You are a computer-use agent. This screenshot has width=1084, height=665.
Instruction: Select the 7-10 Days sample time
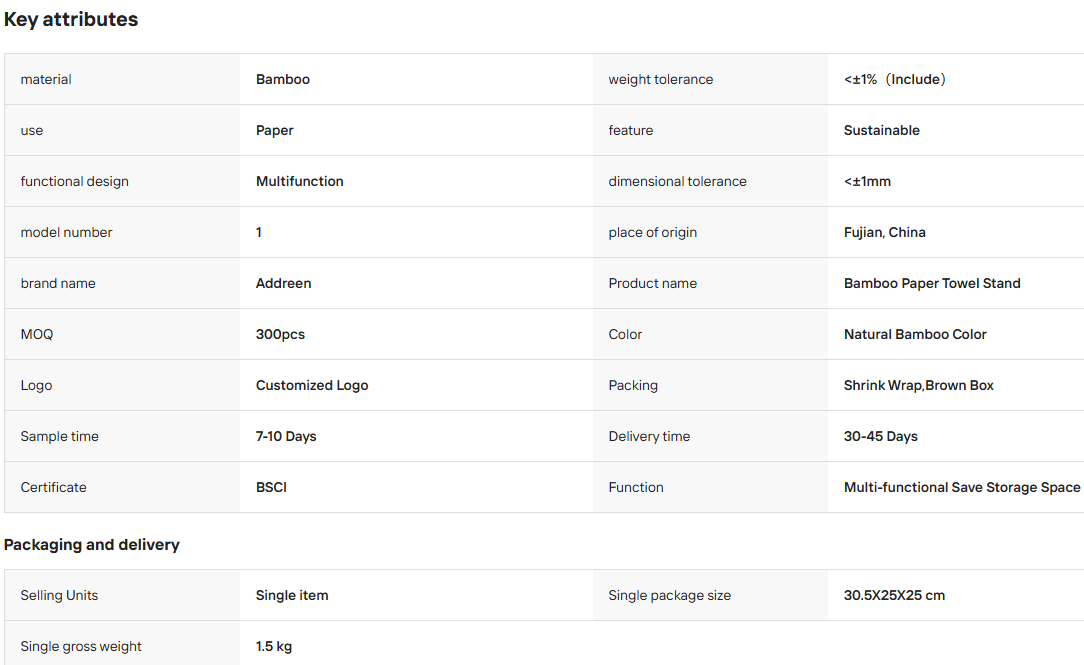tap(286, 436)
